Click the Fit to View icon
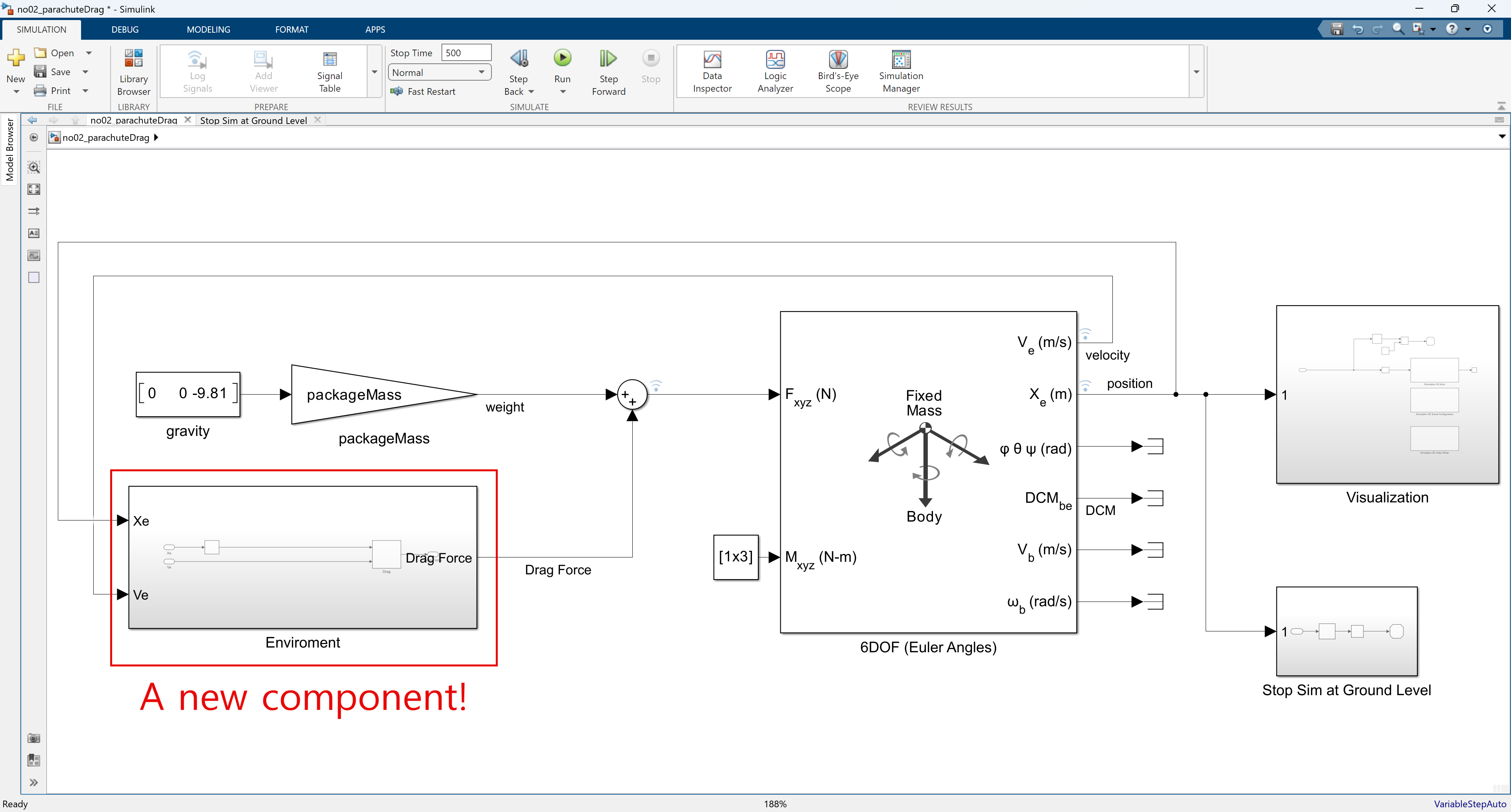Image resolution: width=1511 pixels, height=812 pixels. (34, 189)
